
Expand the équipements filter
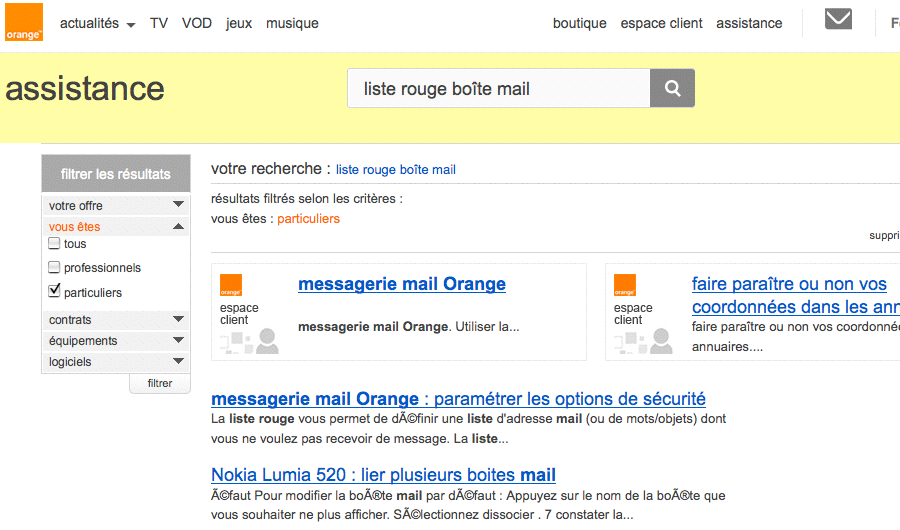click(x=178, y=341)
